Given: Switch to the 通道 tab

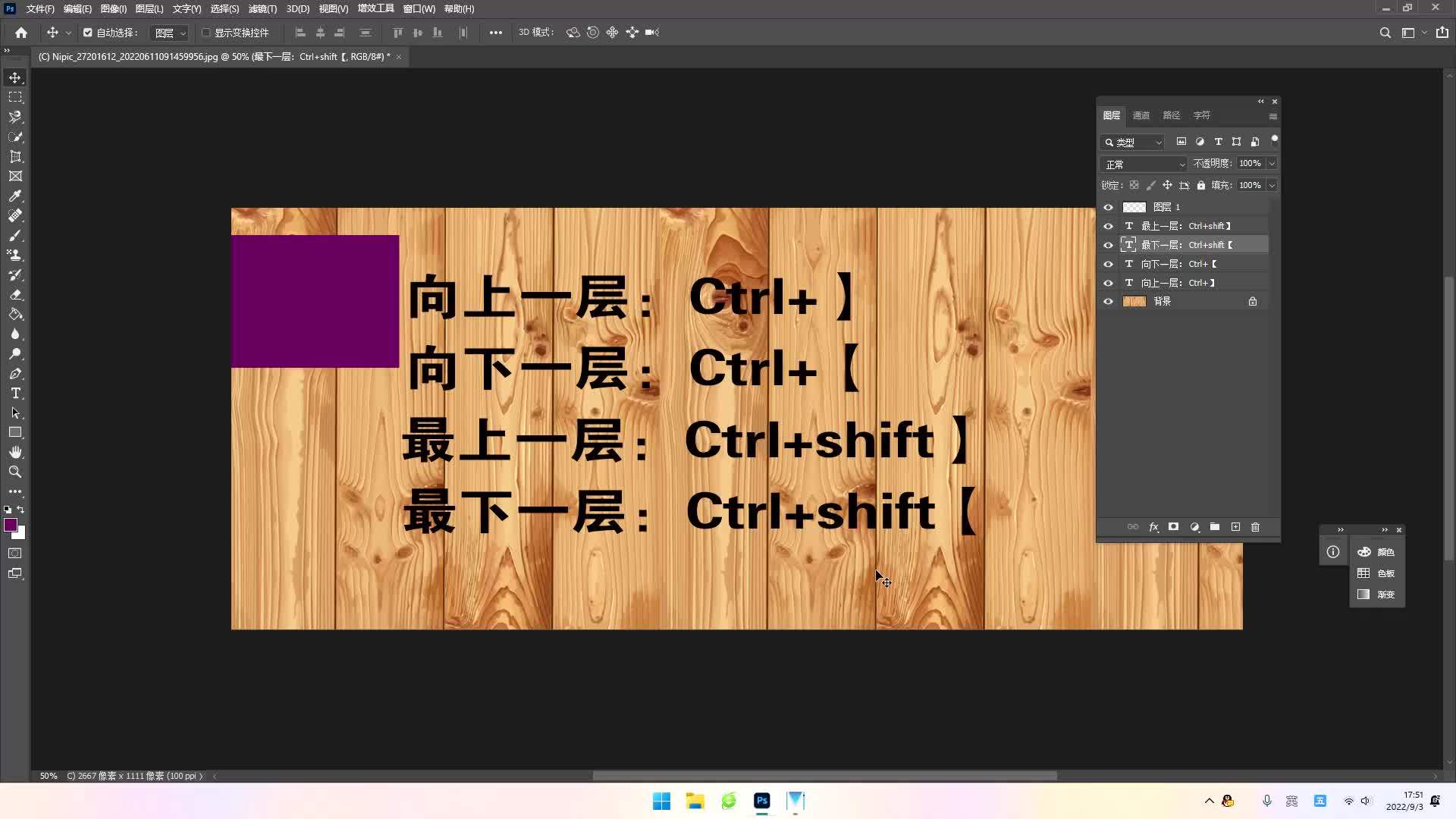Looking at the screenshot, I should click(1141, 115).
